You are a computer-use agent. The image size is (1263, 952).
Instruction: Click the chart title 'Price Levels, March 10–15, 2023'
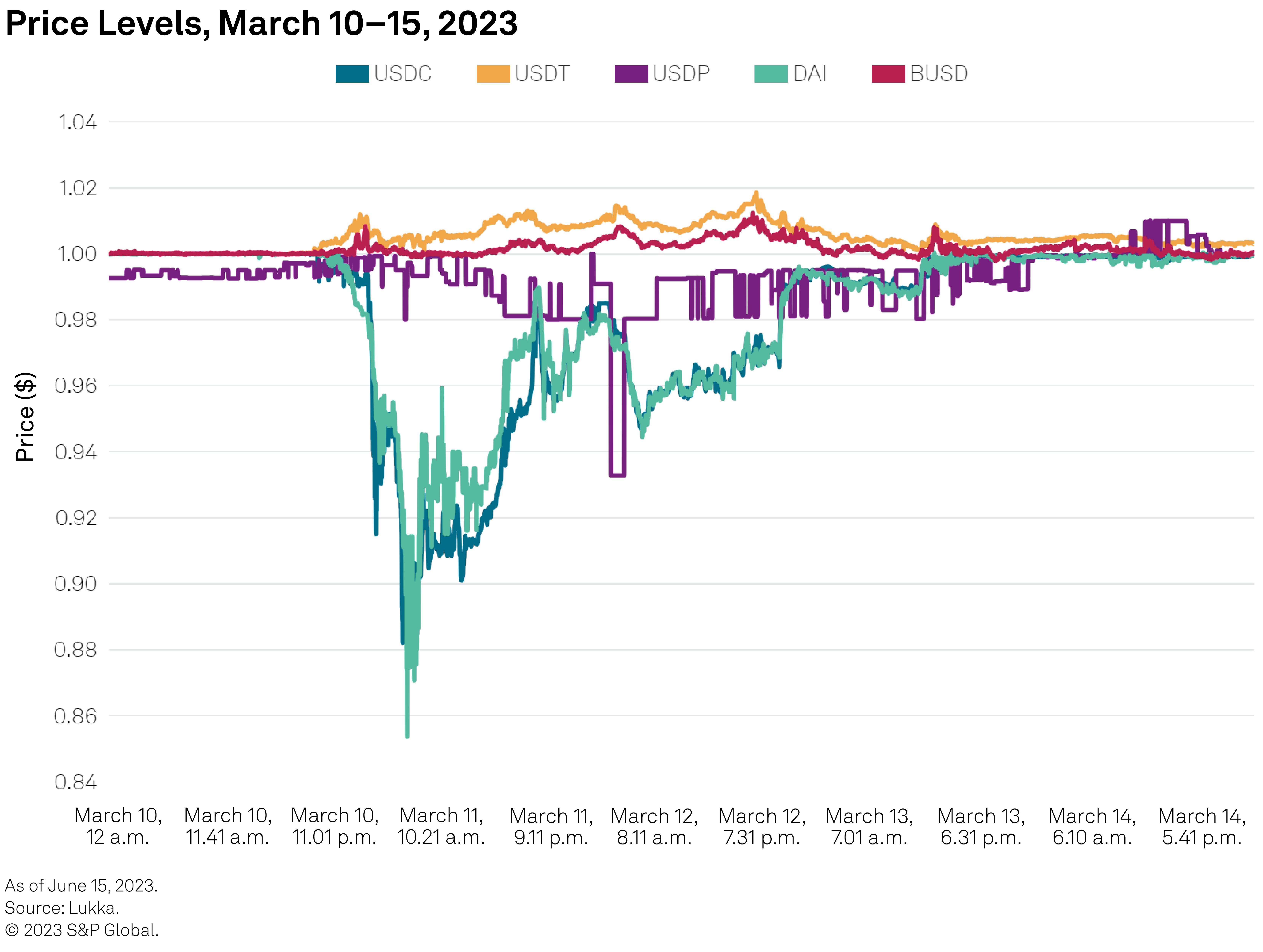click(262, 24)
